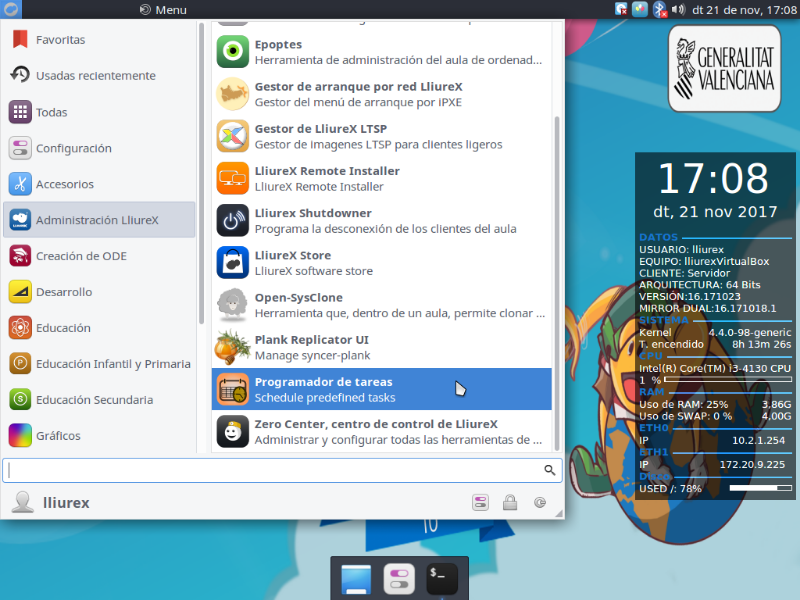Start LliureX Remote Installer
The image size is (800, 600).
pos(381,179)
